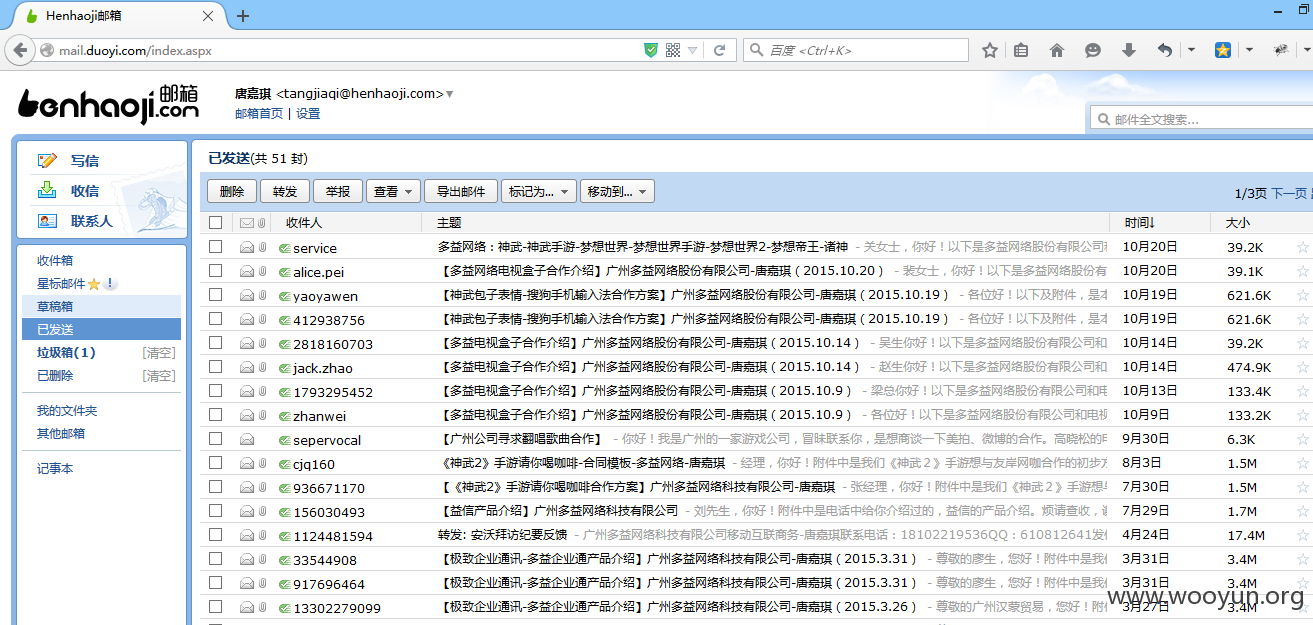Open new browser tab with plus icon
Screen dimensions: 1313x625
coord(243,16)
